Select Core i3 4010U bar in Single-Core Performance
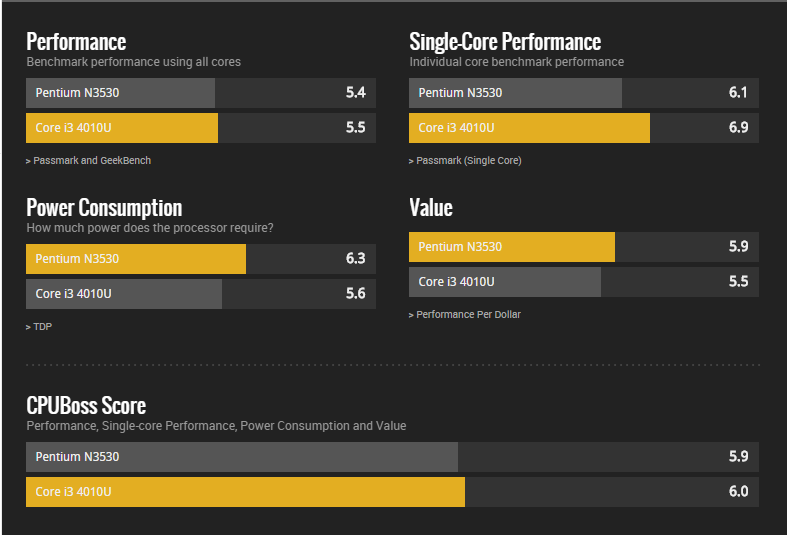The height and width of the screenshot is (535, 787). [583, 128]
